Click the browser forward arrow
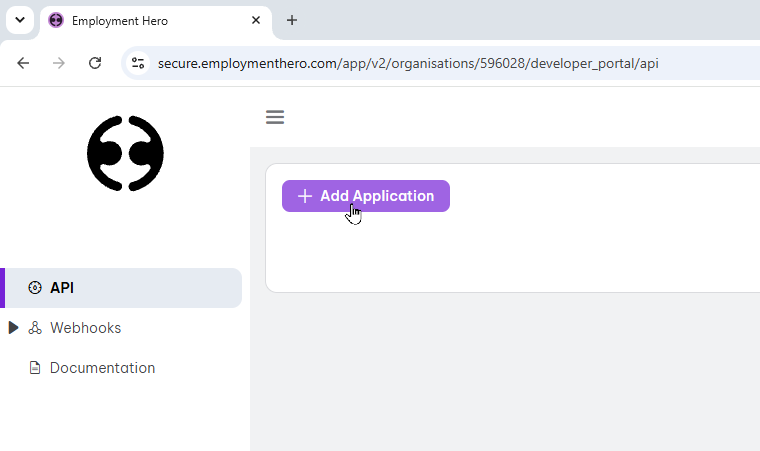Viewport: 760px width, 451px height. tap(59, 63)
